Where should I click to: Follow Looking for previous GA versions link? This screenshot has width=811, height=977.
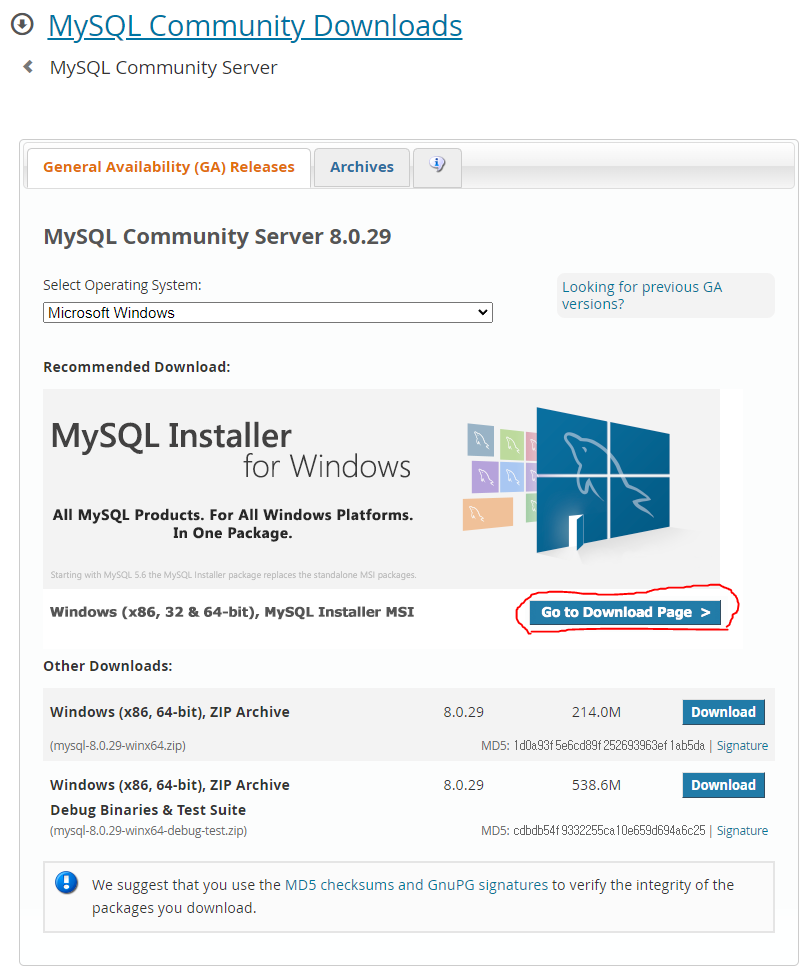tap(642, 295)
